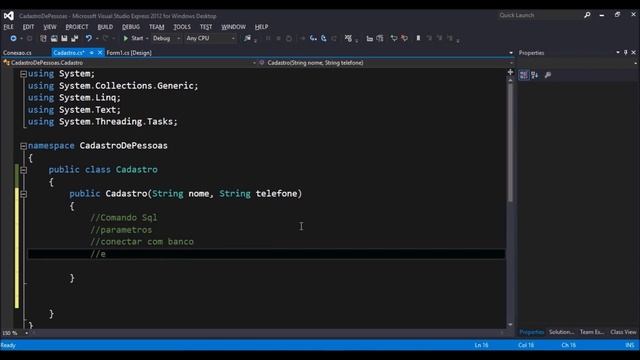Toggle a bookmark with the toolbar icon

pos(418,38)
